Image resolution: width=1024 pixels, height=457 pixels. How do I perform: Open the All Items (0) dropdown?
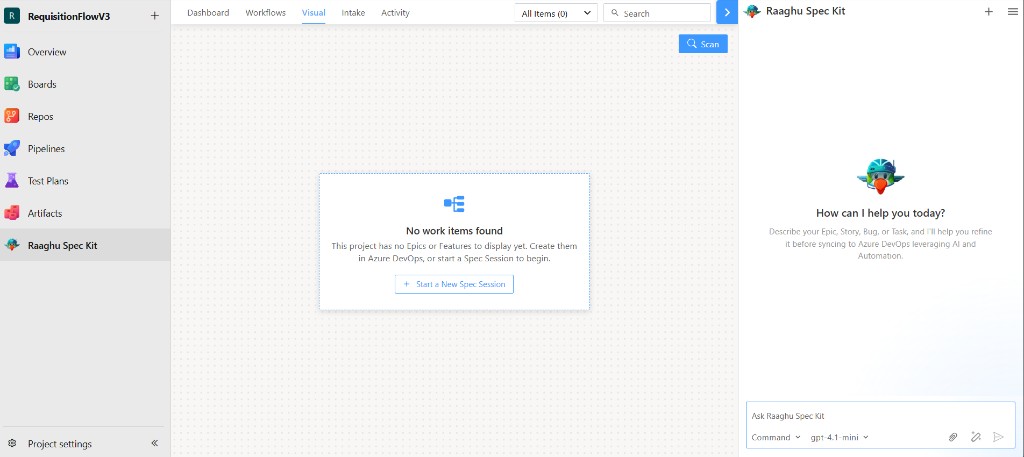[556, 13]
